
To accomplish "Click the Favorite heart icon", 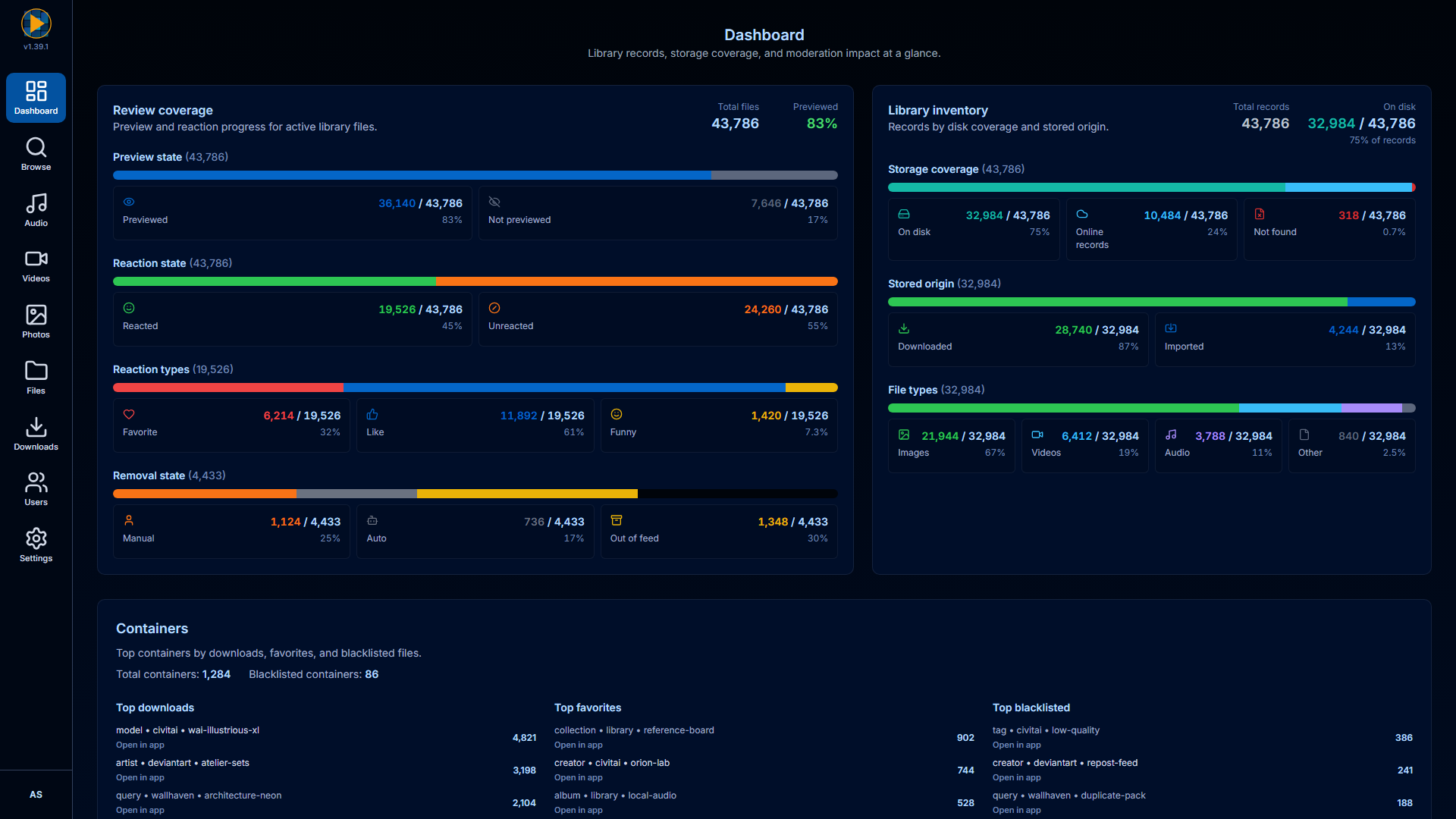I will [129, 414].
